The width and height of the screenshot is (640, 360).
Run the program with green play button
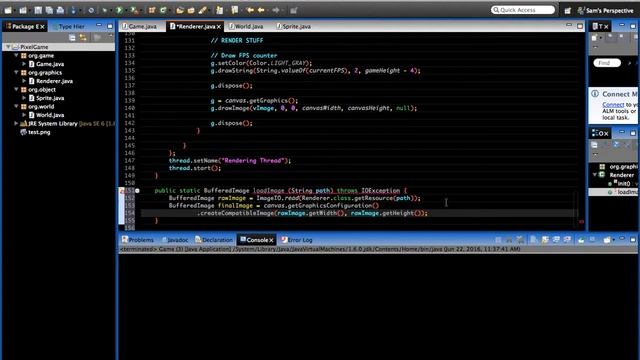coord(120,10)
